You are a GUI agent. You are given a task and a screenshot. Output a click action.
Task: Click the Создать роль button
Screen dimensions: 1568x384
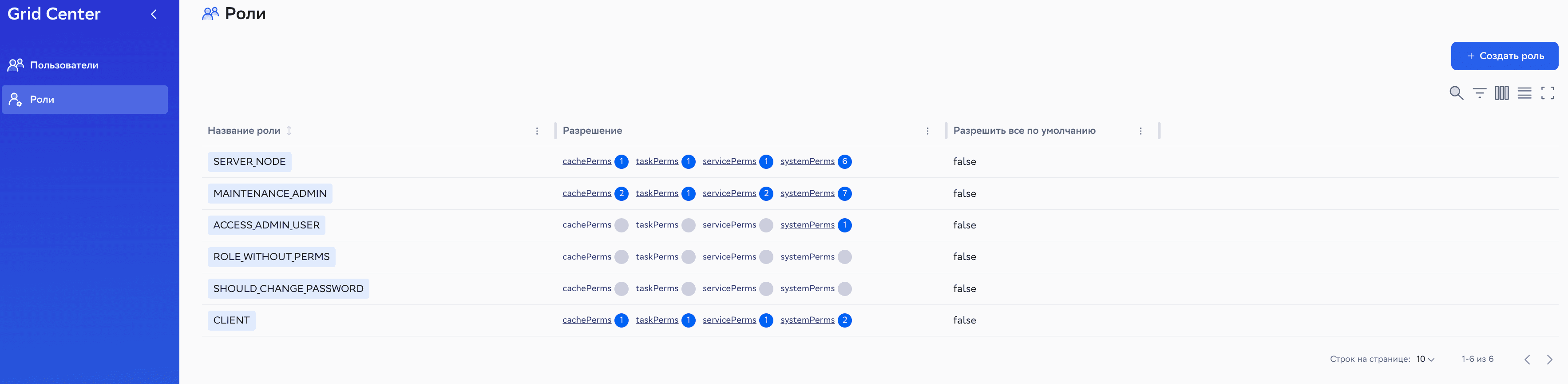click(x=1504, y=56)
